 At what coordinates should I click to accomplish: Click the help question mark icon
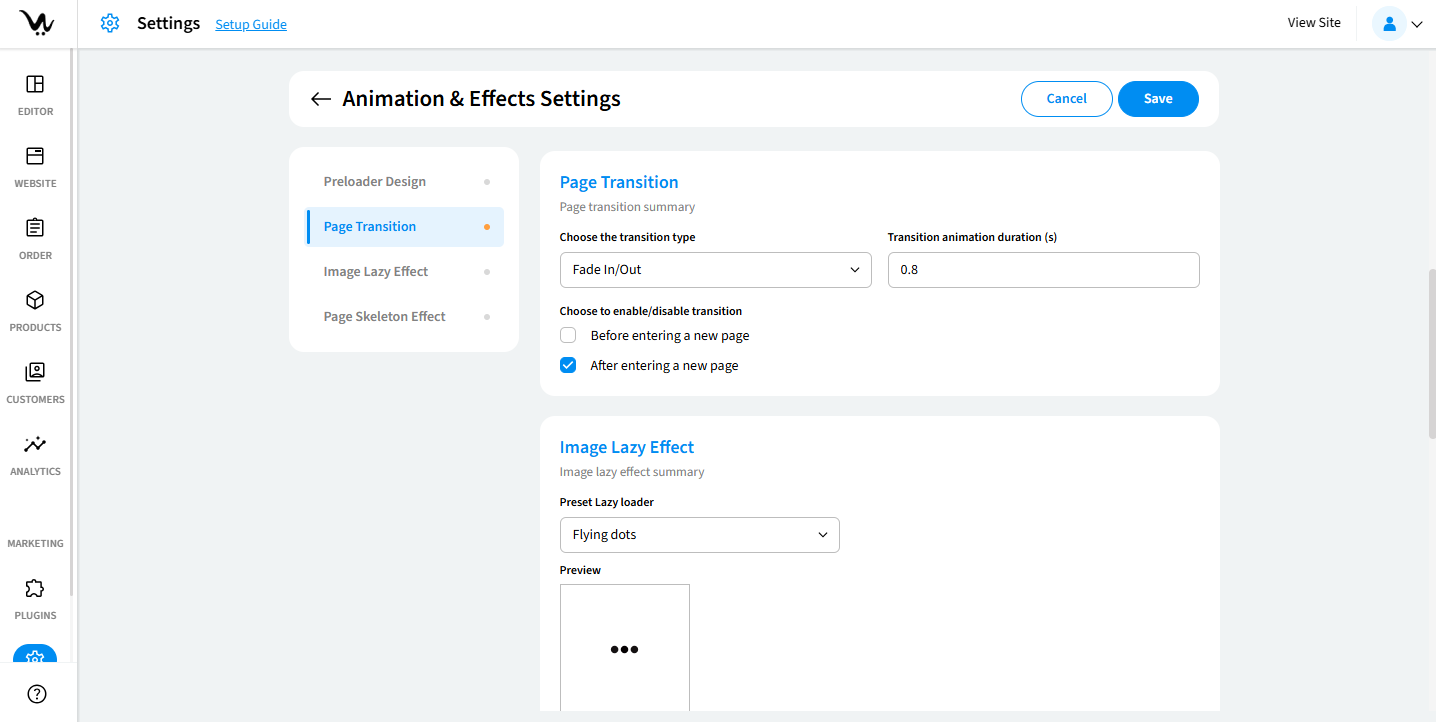tap(37, 694)
